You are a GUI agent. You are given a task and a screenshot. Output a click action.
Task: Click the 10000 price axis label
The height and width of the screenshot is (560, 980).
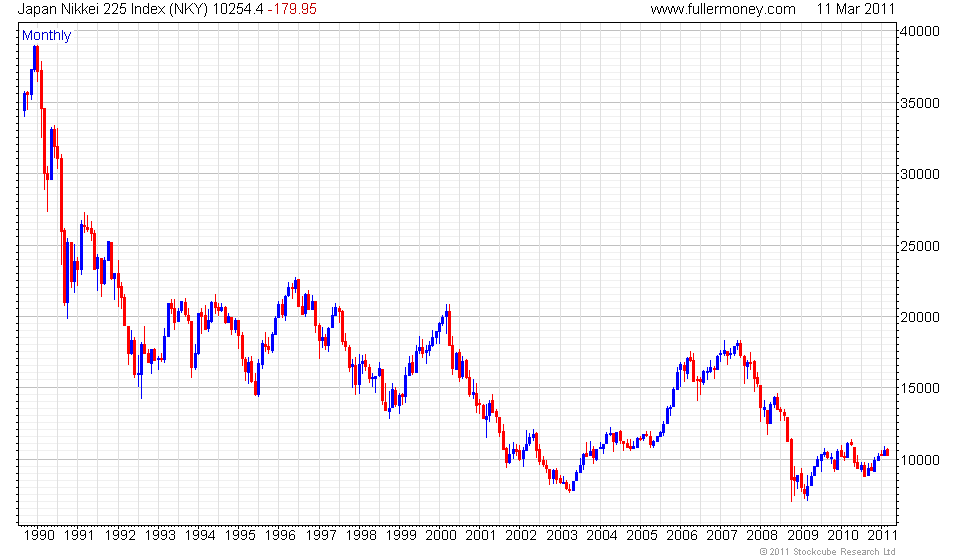pos(919,460)
